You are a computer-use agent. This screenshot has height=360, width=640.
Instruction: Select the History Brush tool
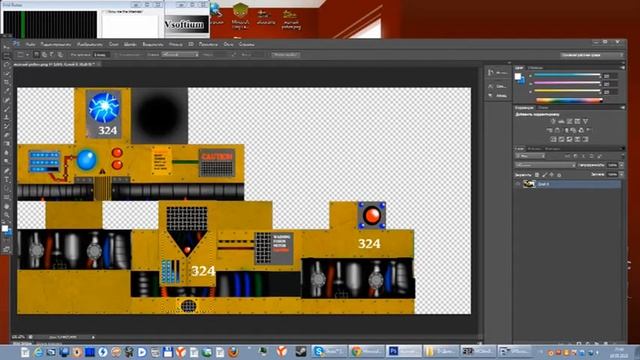click(7, 126)
